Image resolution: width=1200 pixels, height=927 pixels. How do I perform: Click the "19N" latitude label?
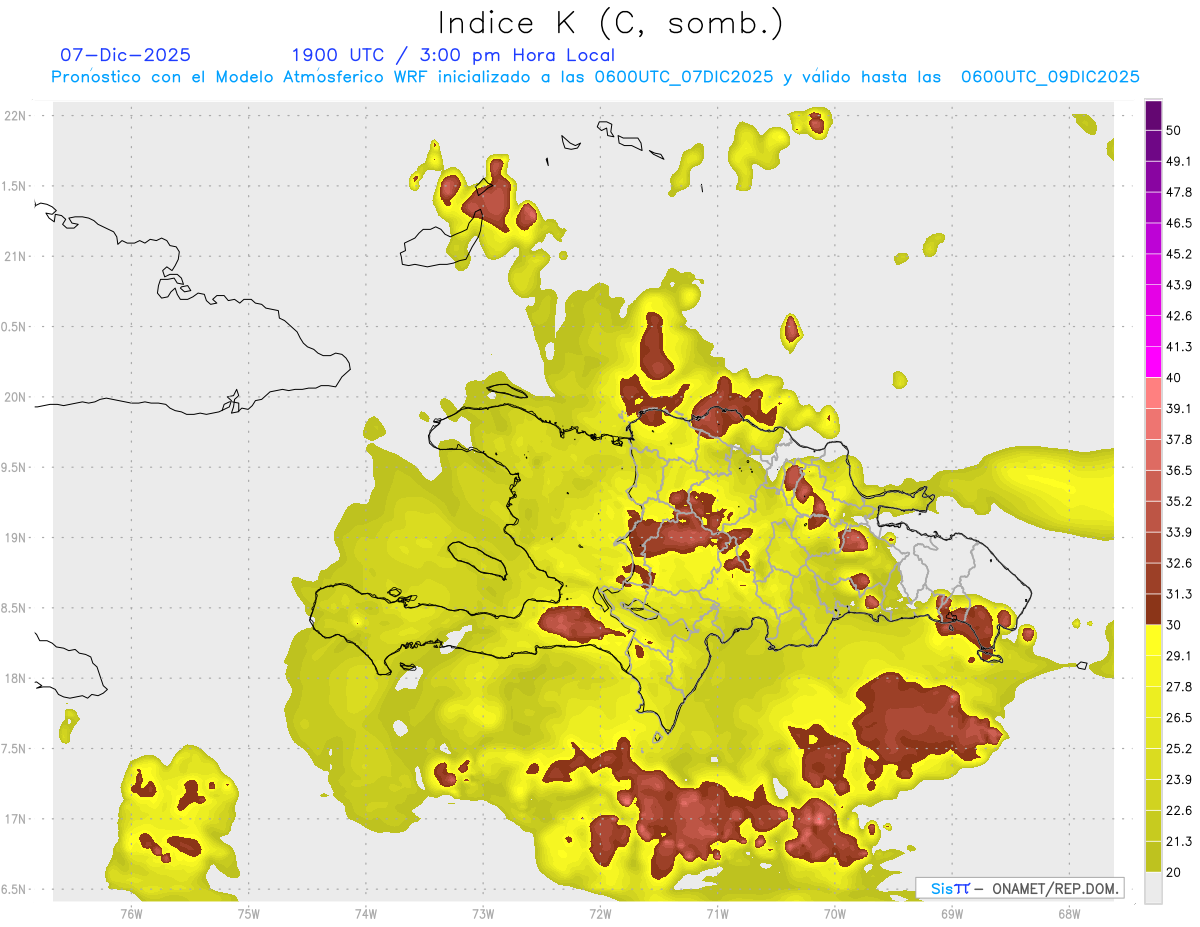17,538
